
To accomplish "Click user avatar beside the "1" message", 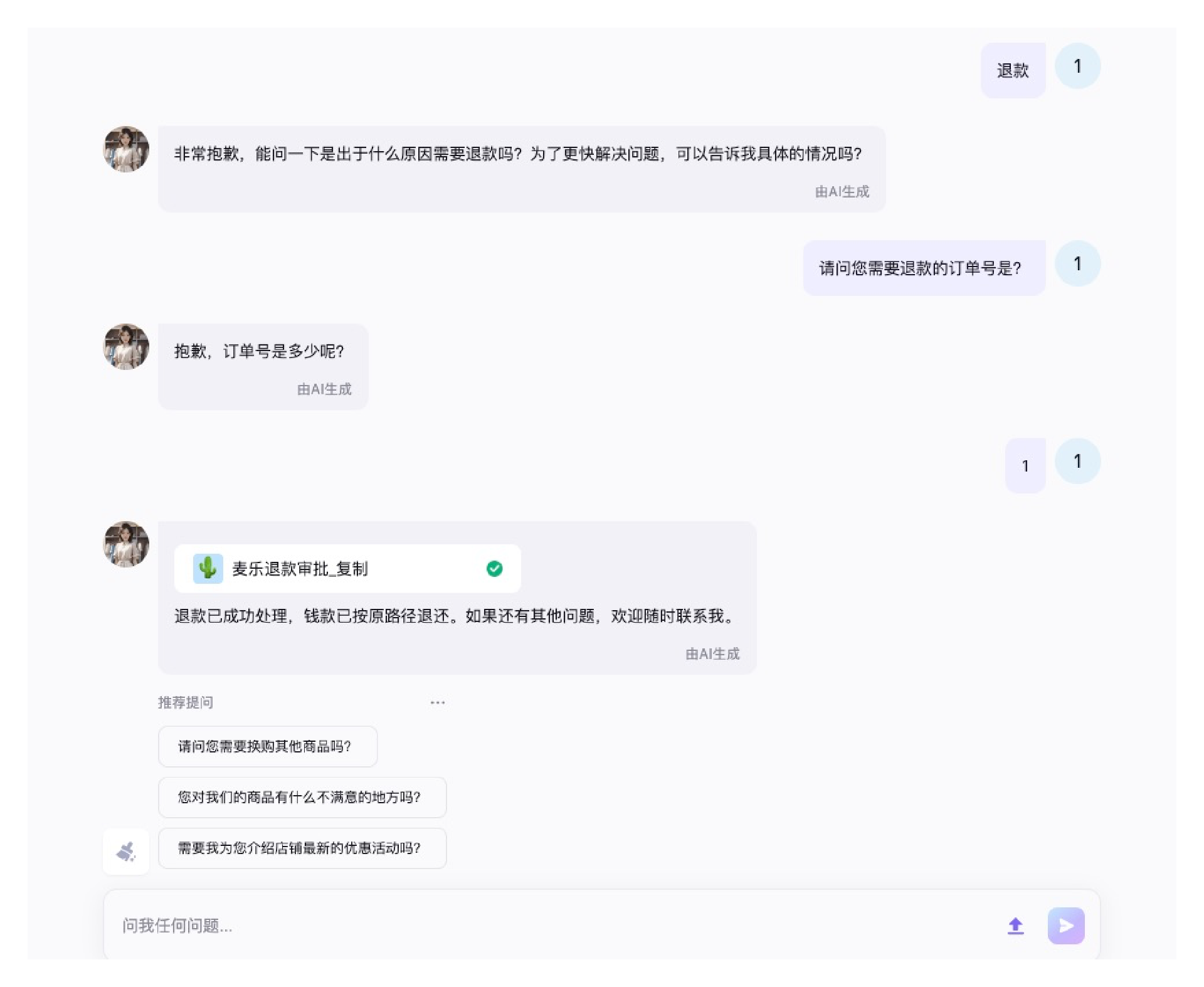I will pos(1077,461).
